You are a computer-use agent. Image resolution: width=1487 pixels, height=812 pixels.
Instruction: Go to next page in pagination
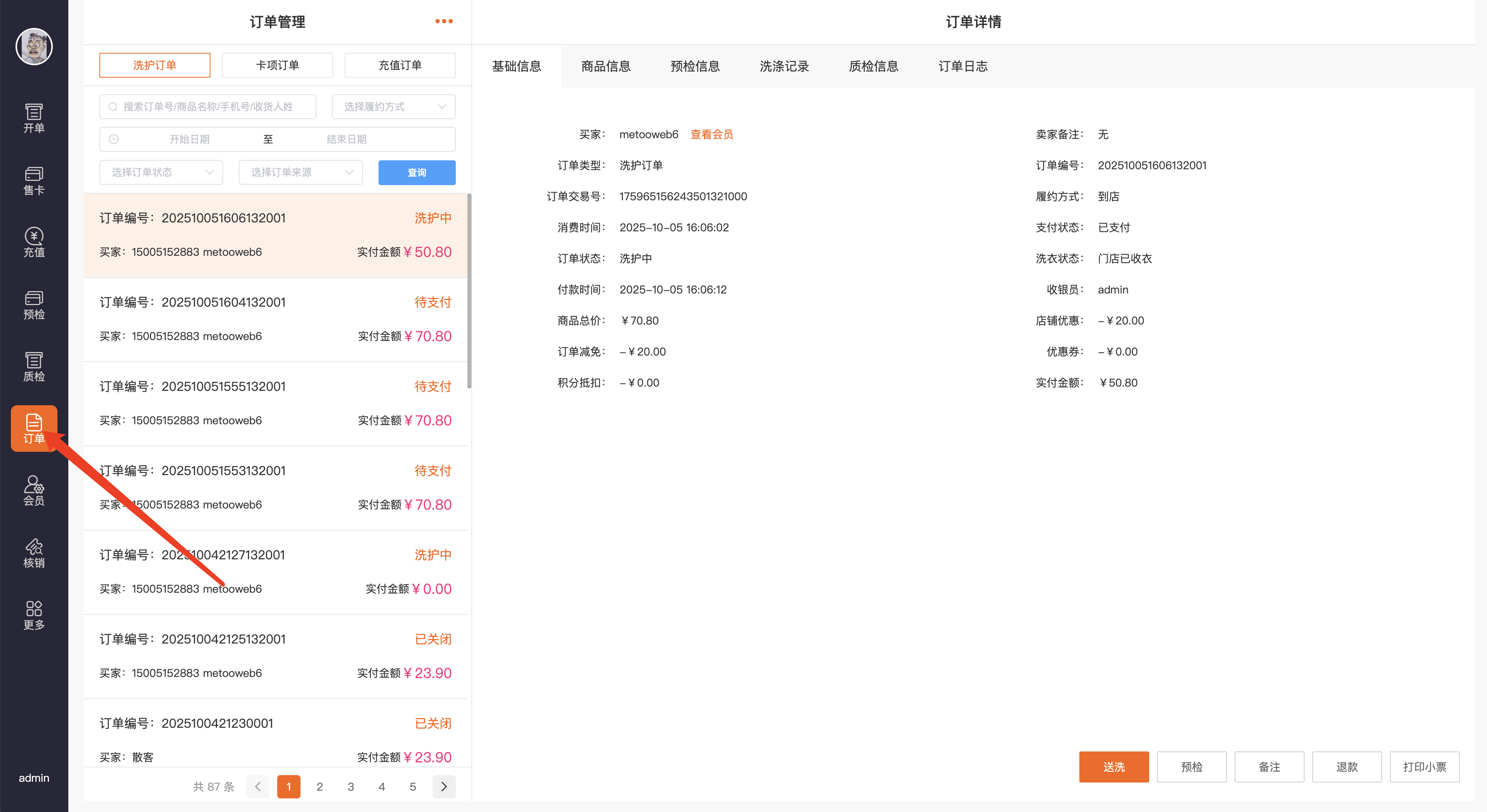(x=443, y=787)
